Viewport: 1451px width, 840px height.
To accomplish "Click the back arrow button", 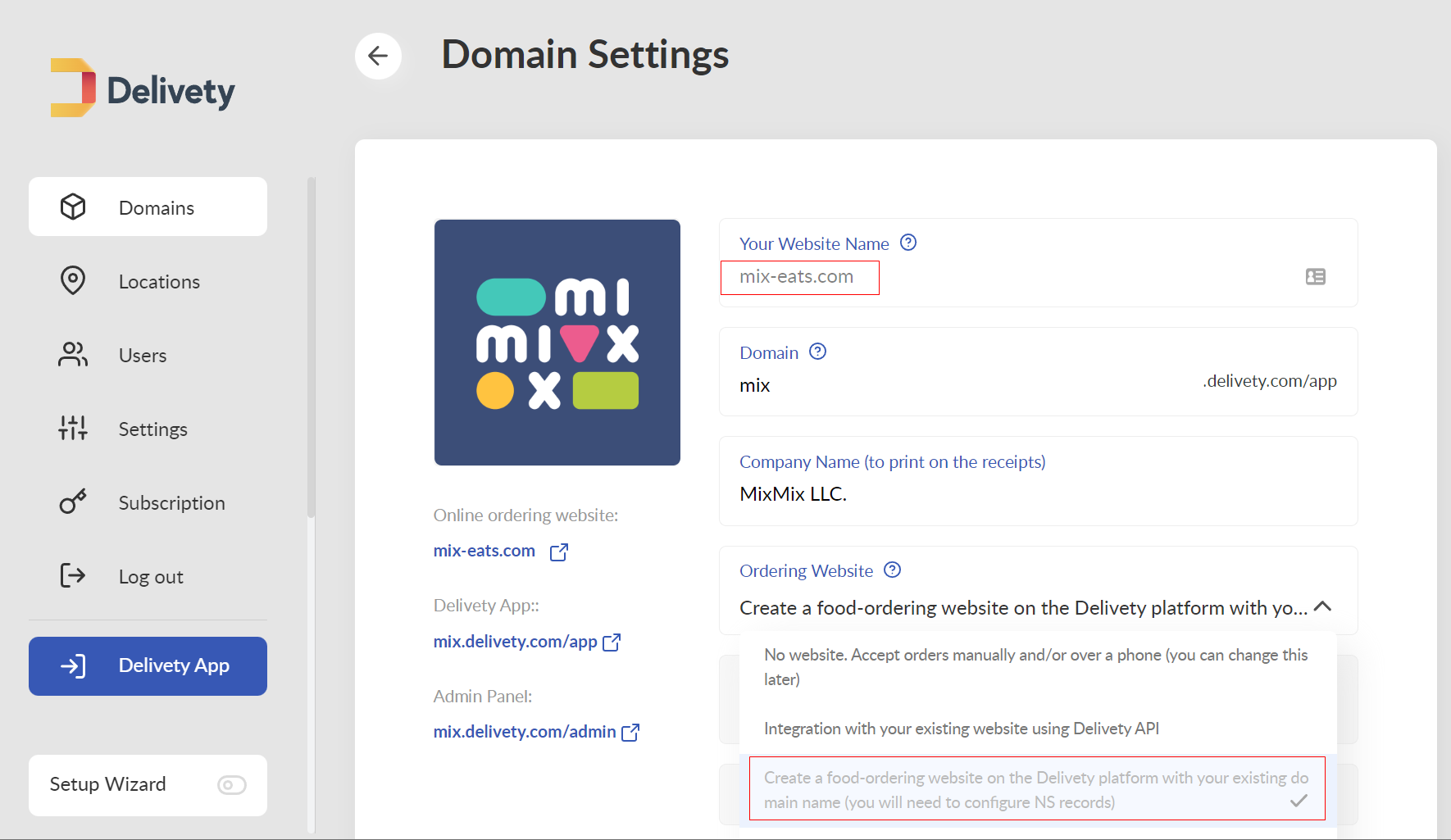I will tap(378, 56).
